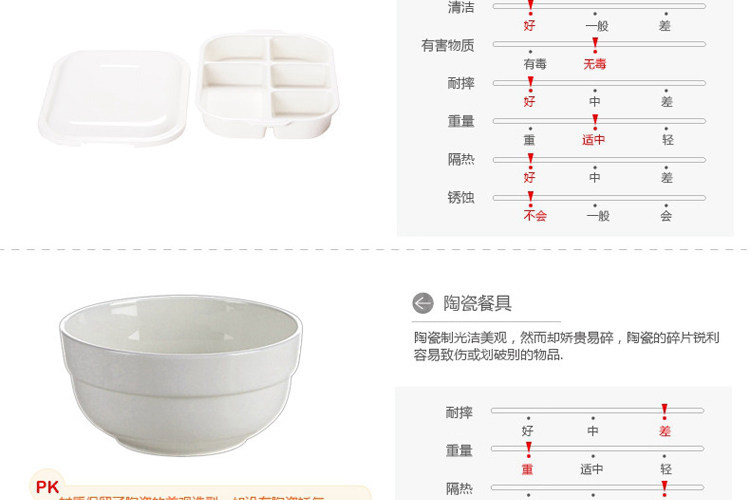Click the 陶瓷餐具 heading
Screen dimensions: 750x500
click(x=477, y=303)
